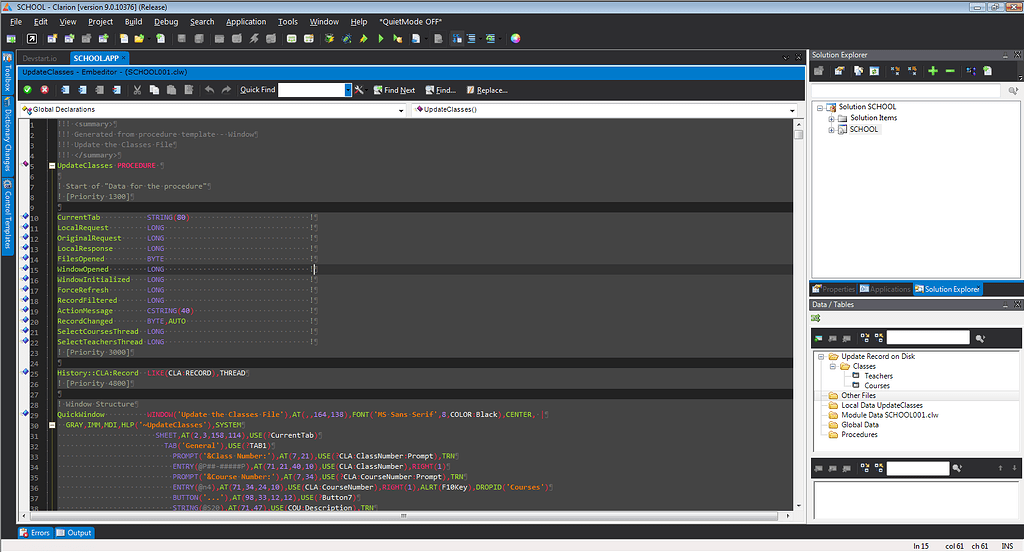Click the color wheel icon in main toolbar
Image resolution: width=1024 pixels, height=552 pixels.
tap(516, 39)
